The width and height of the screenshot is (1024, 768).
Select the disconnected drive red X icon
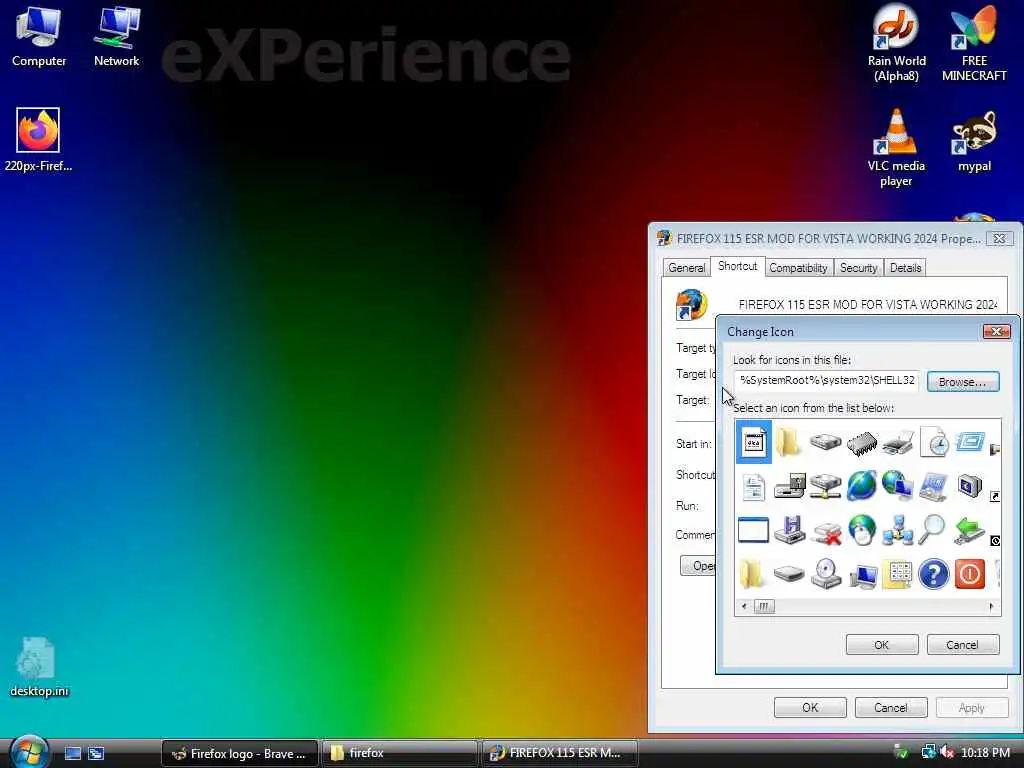[826, 532]
